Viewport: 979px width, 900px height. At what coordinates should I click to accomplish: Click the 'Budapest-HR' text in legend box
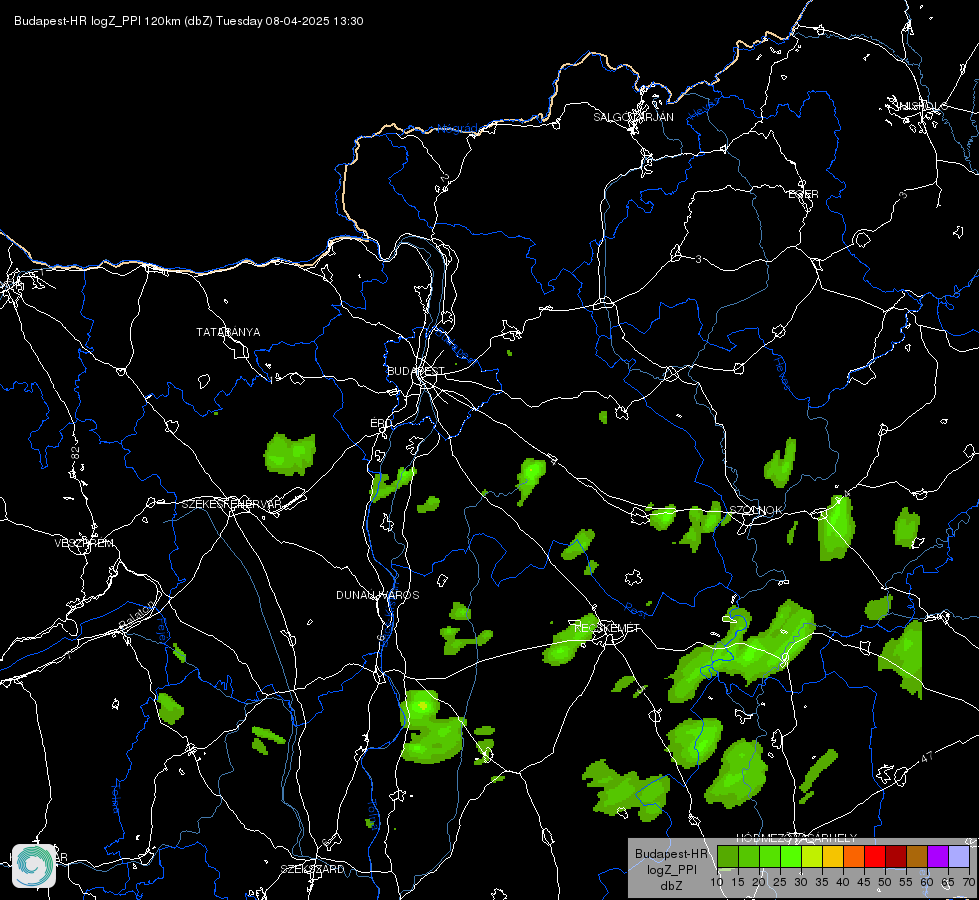671,854
